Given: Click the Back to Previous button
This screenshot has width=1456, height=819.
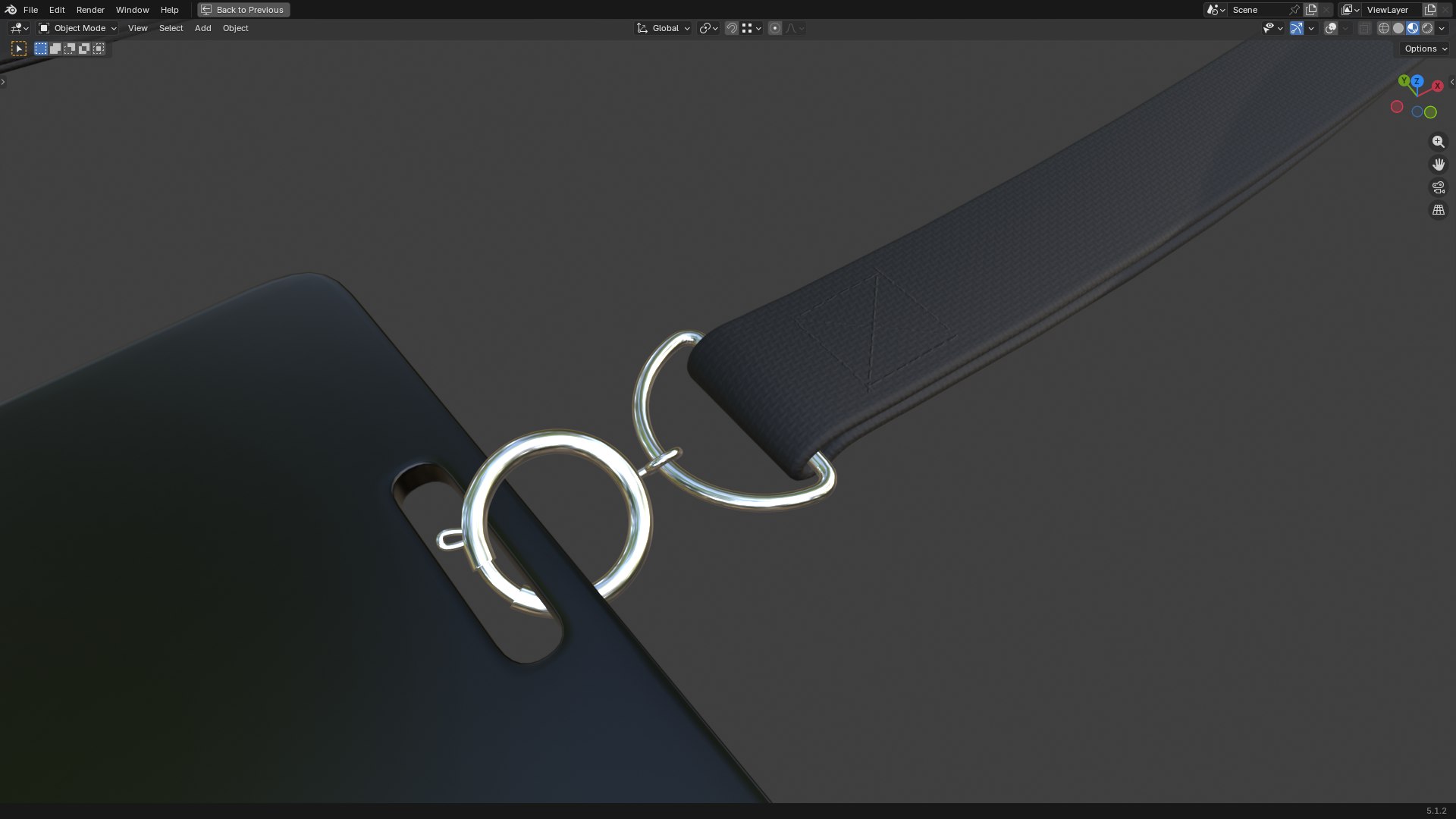Looking at the screenshot, I should (243, 10).
